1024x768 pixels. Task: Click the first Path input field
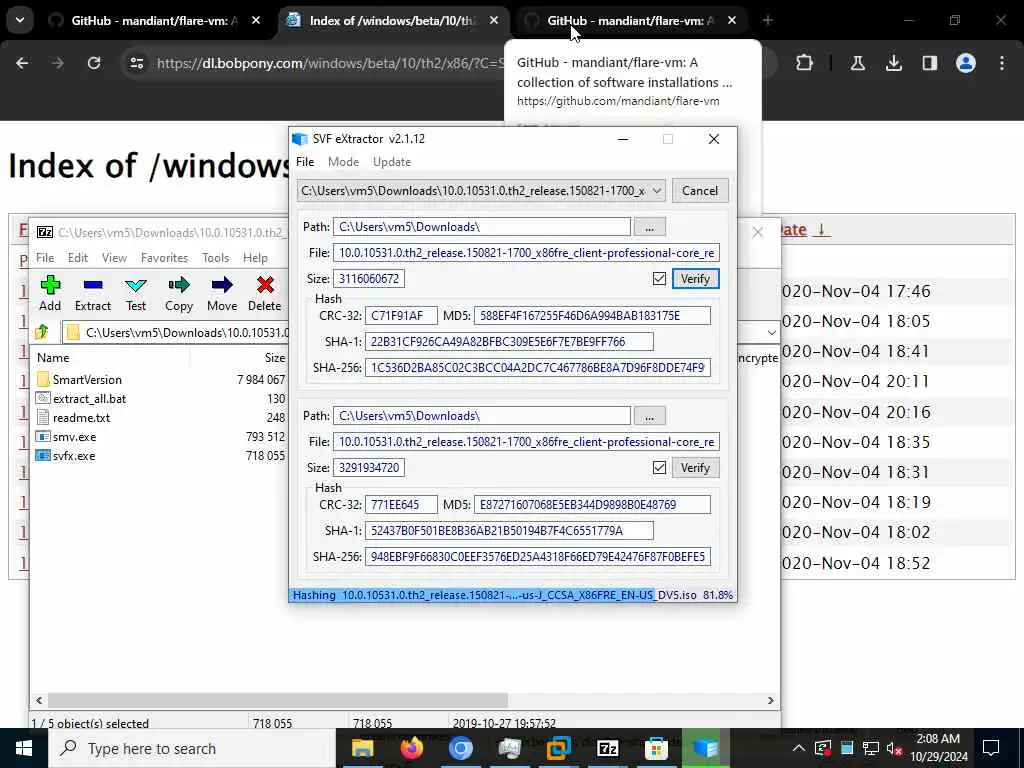tap(482, 227)
